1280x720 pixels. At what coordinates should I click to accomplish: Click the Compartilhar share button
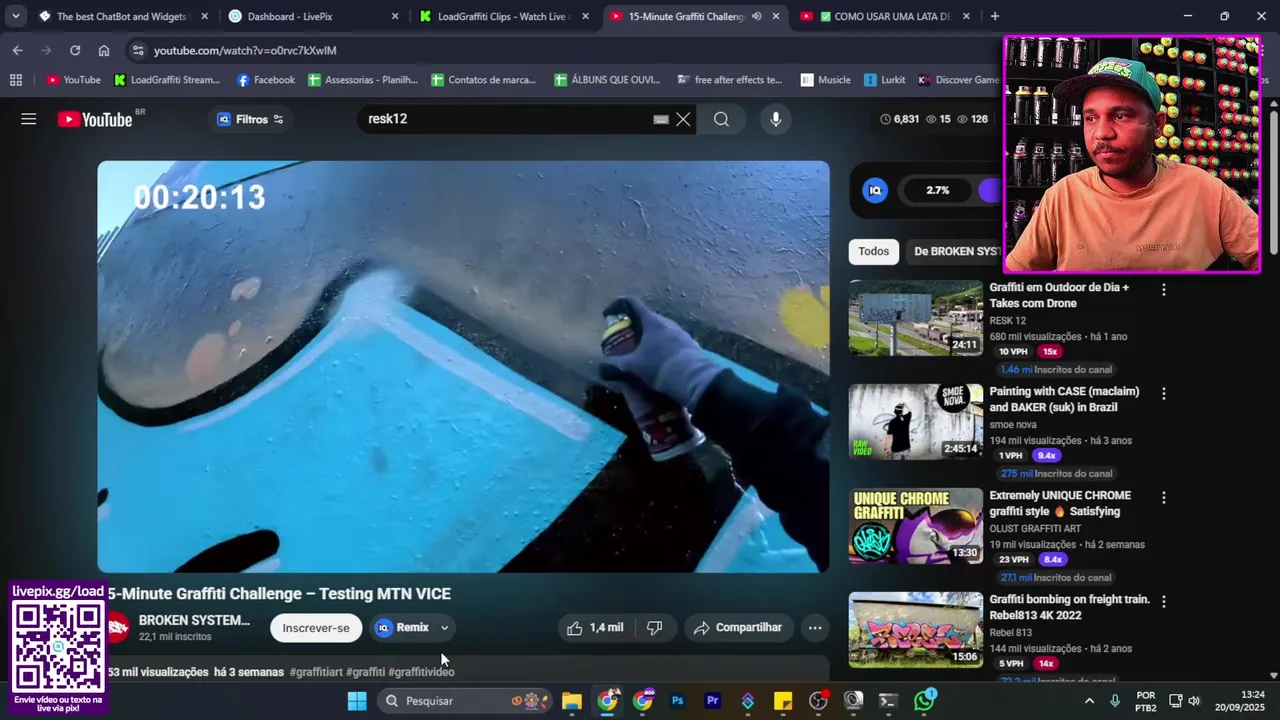tap(737, 628)
